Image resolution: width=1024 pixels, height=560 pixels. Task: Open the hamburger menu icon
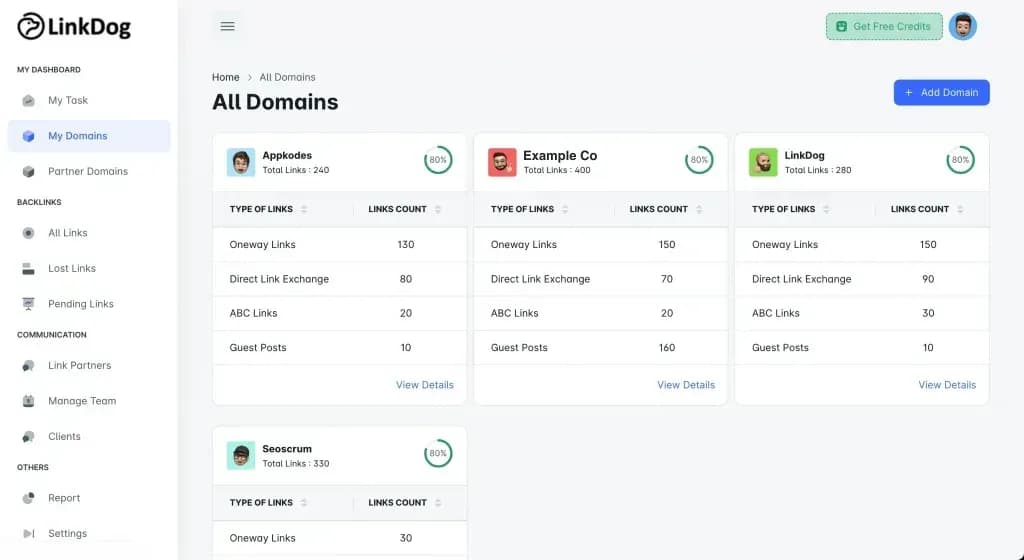tap(227, 26)
